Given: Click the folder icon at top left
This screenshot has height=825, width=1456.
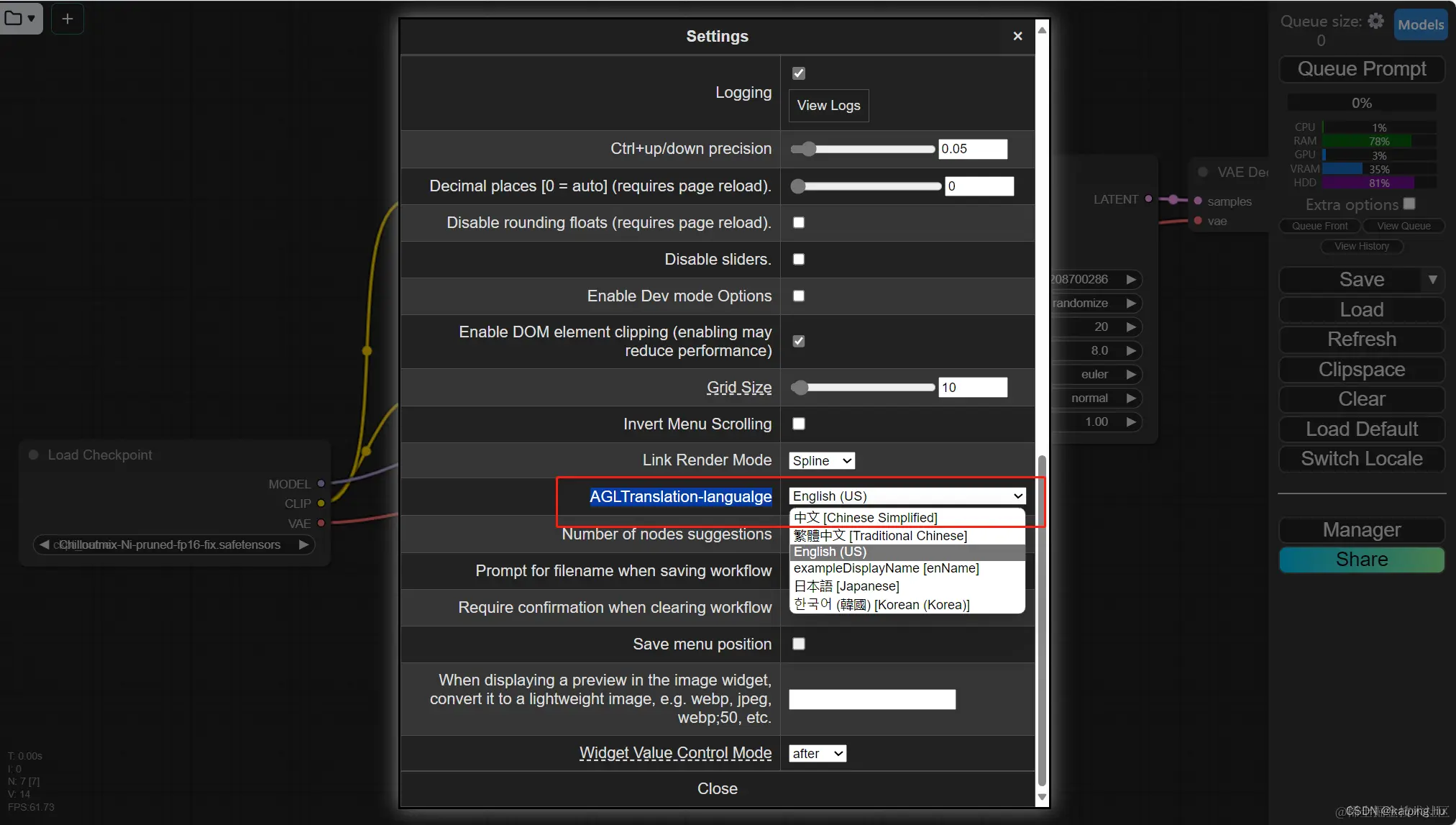Looking at the screenshot, I should [x=14, y=19].
